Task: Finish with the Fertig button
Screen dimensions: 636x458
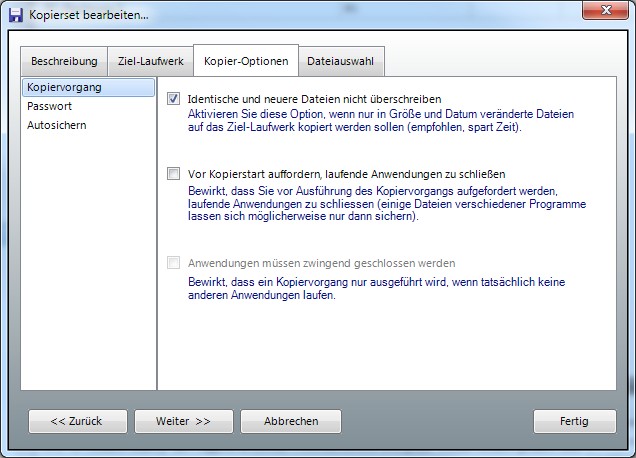Action: coord(574,421)
